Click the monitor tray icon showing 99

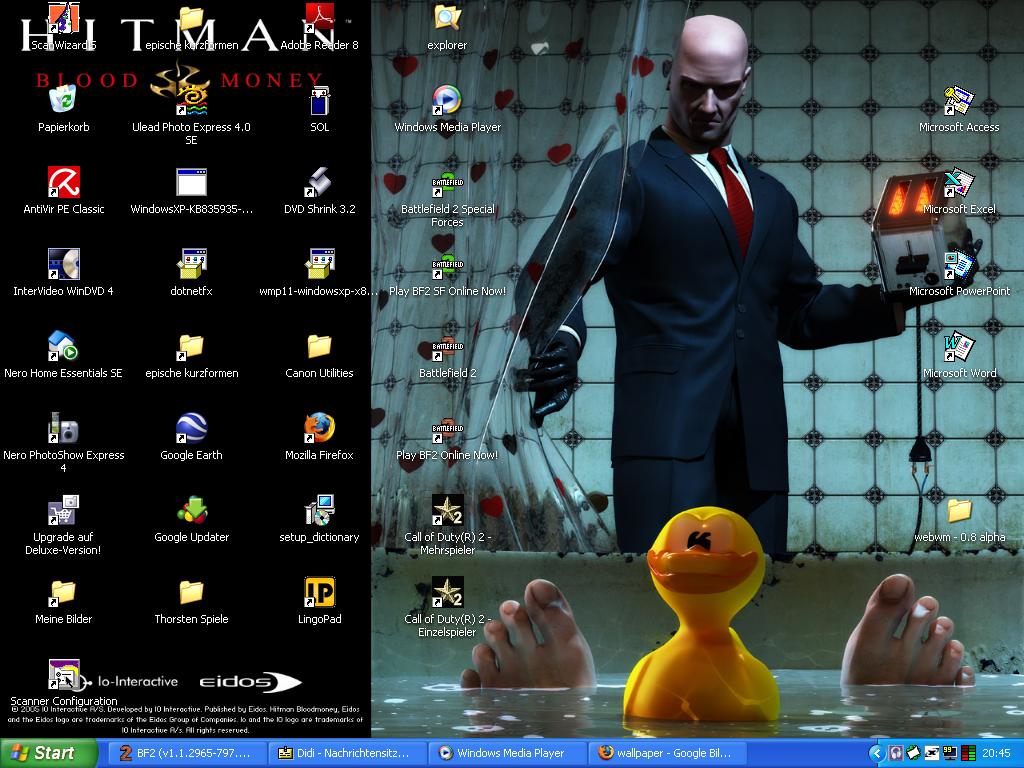950,754
